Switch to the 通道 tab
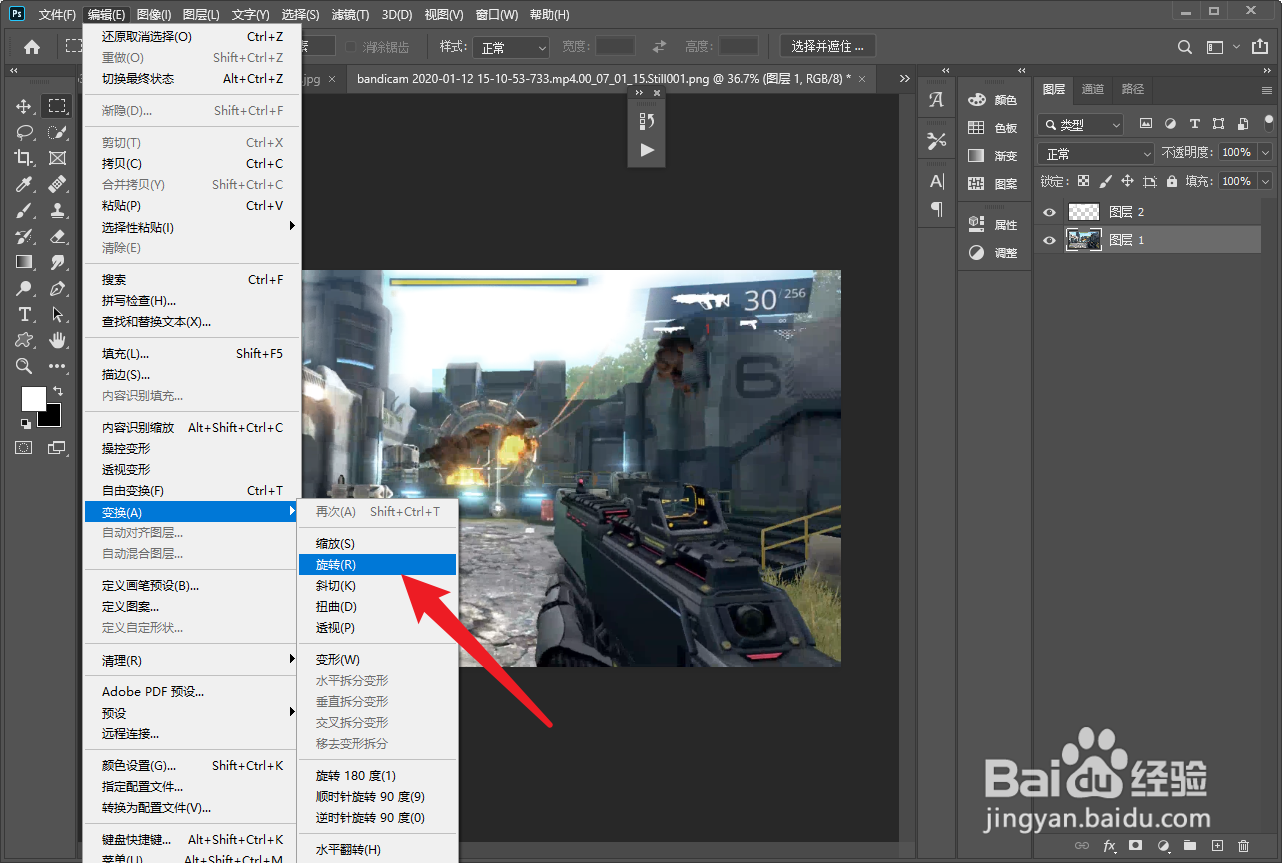The image size is (1282, 863). point(1093,89)
